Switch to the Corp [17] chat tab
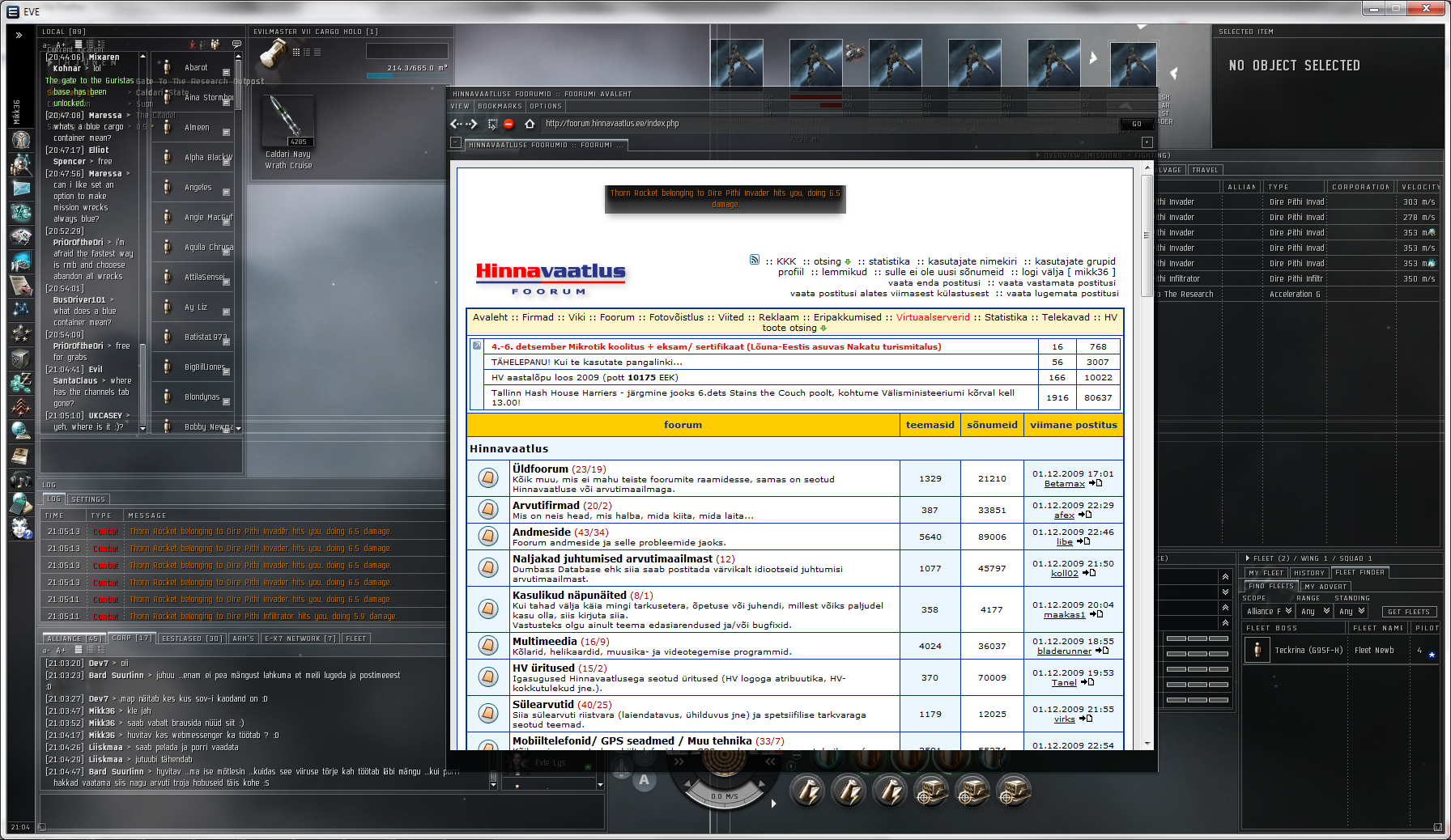 tap(132, 638)
